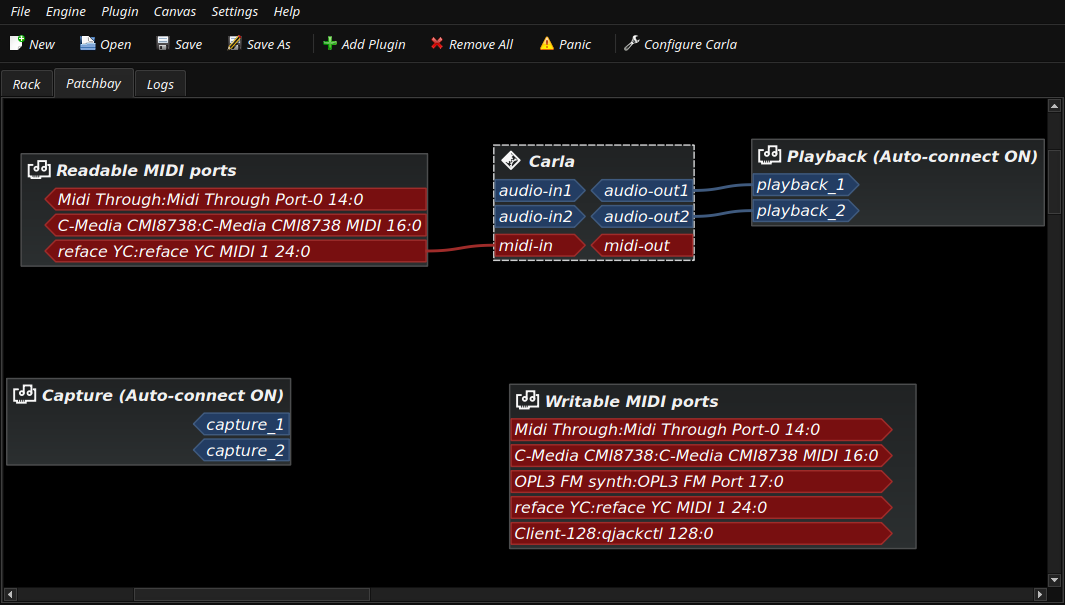This screenshot has height=605, width=1065.
Task: Click the vertical scrollbar up arrow
Action: click(1054, 105)
